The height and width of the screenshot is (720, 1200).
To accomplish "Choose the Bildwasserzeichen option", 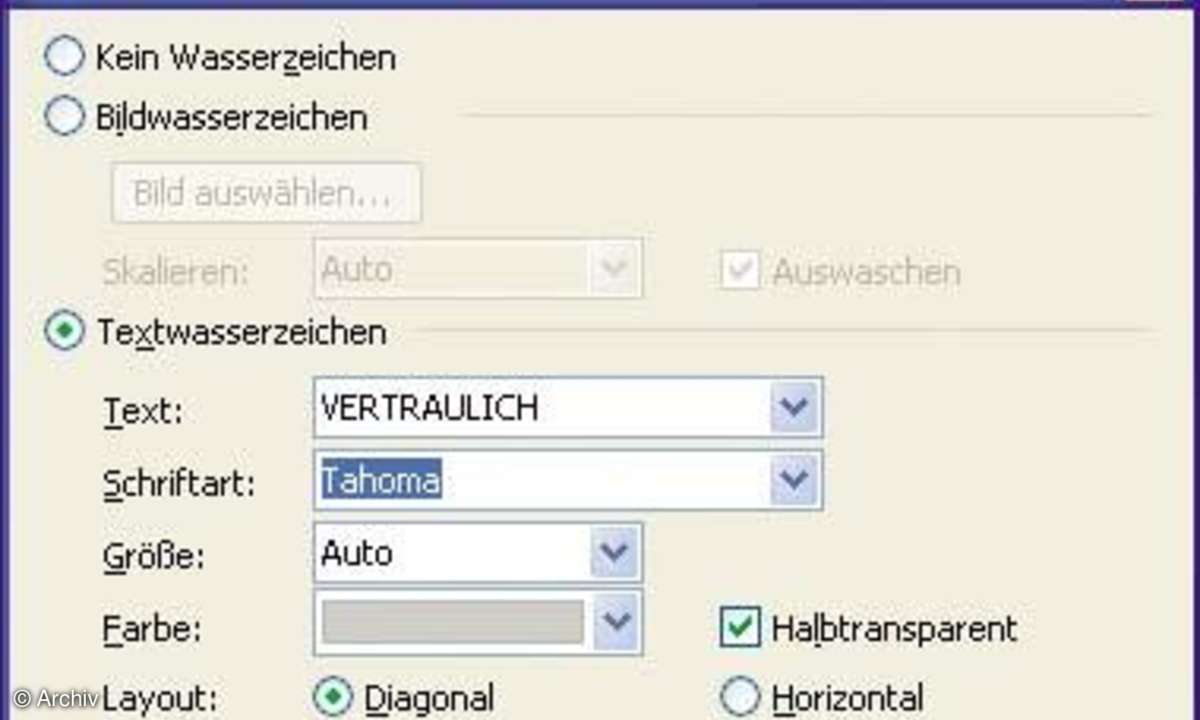I will [x=64, y=117].
